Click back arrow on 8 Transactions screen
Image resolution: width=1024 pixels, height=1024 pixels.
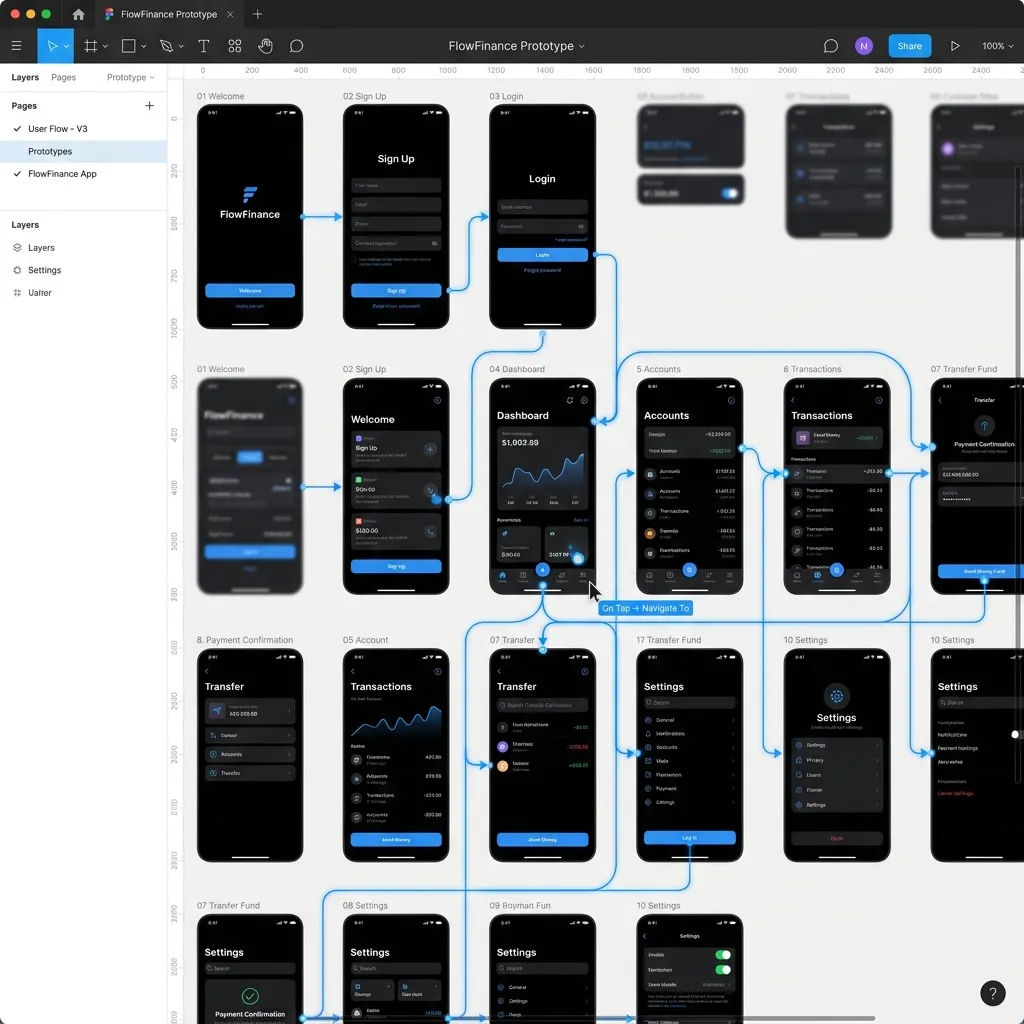[x=793, y=400]
